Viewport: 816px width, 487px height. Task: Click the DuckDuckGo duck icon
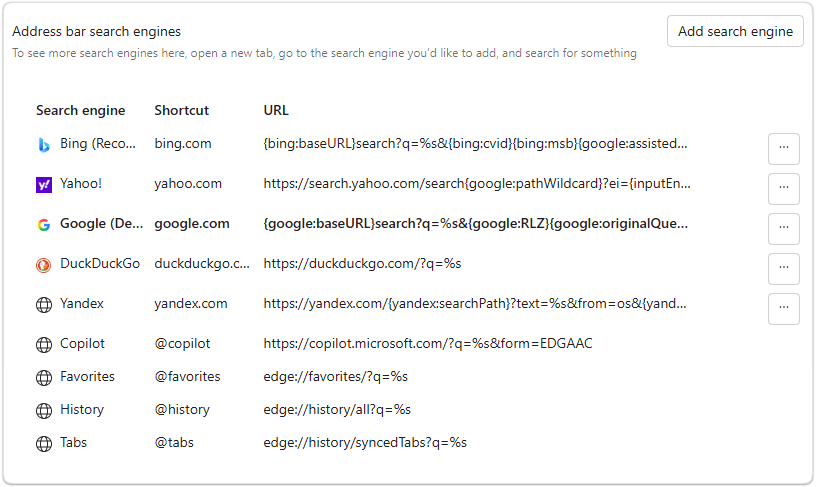pos(44,265)
